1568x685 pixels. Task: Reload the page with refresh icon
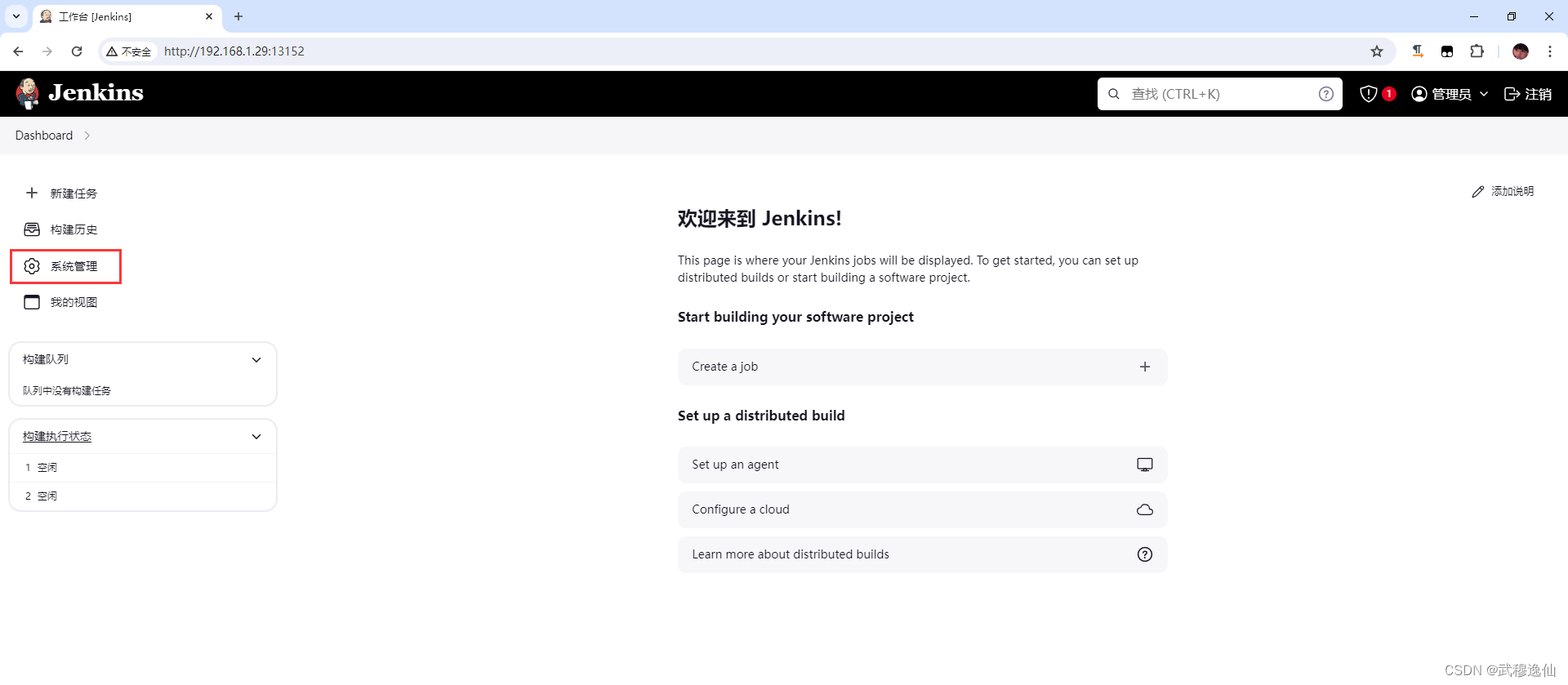point(77,51)
